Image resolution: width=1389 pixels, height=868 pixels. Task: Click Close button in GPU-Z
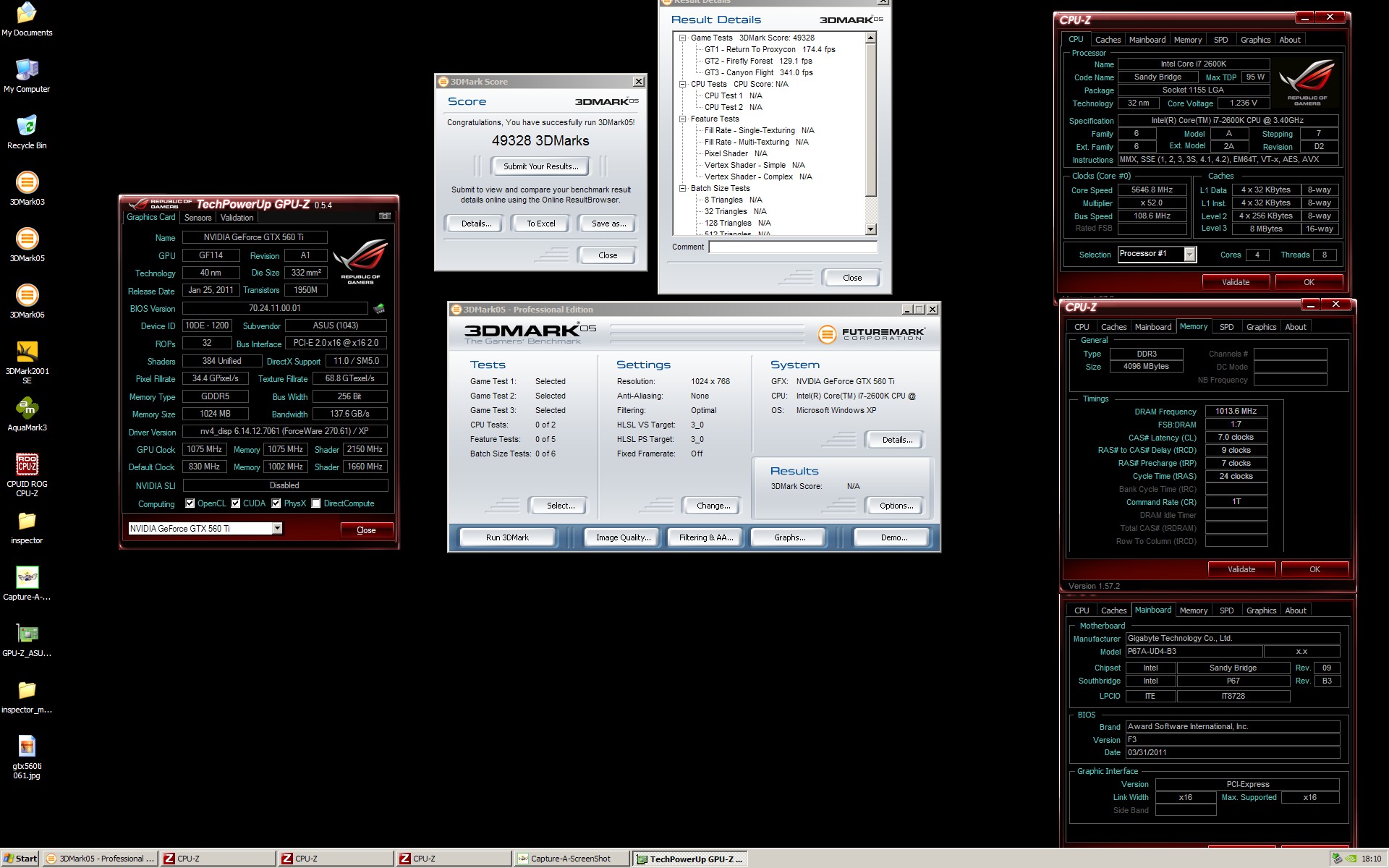(x=366, y=530)
